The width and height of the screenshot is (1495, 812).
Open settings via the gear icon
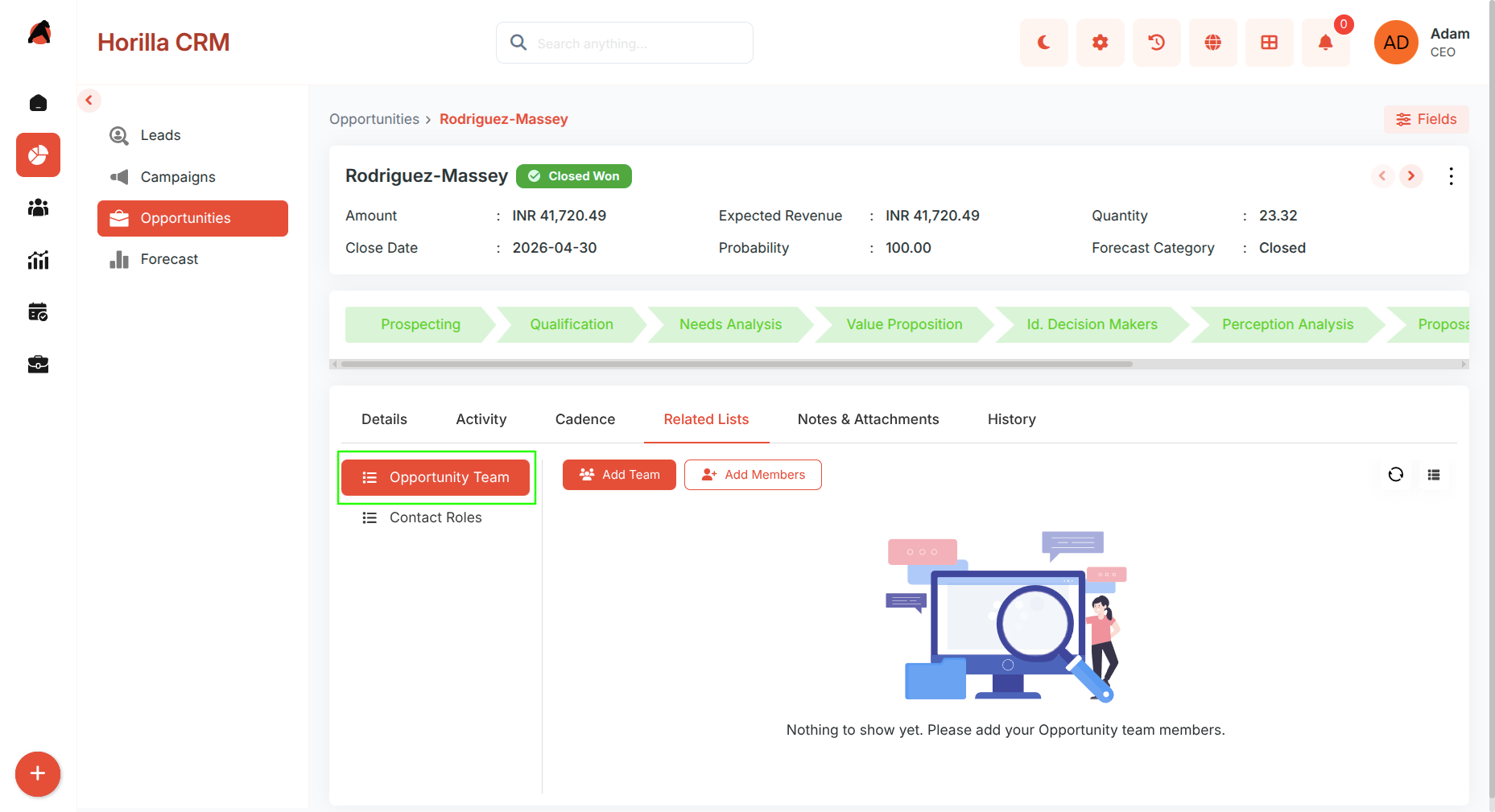[x=1100, y=43]
